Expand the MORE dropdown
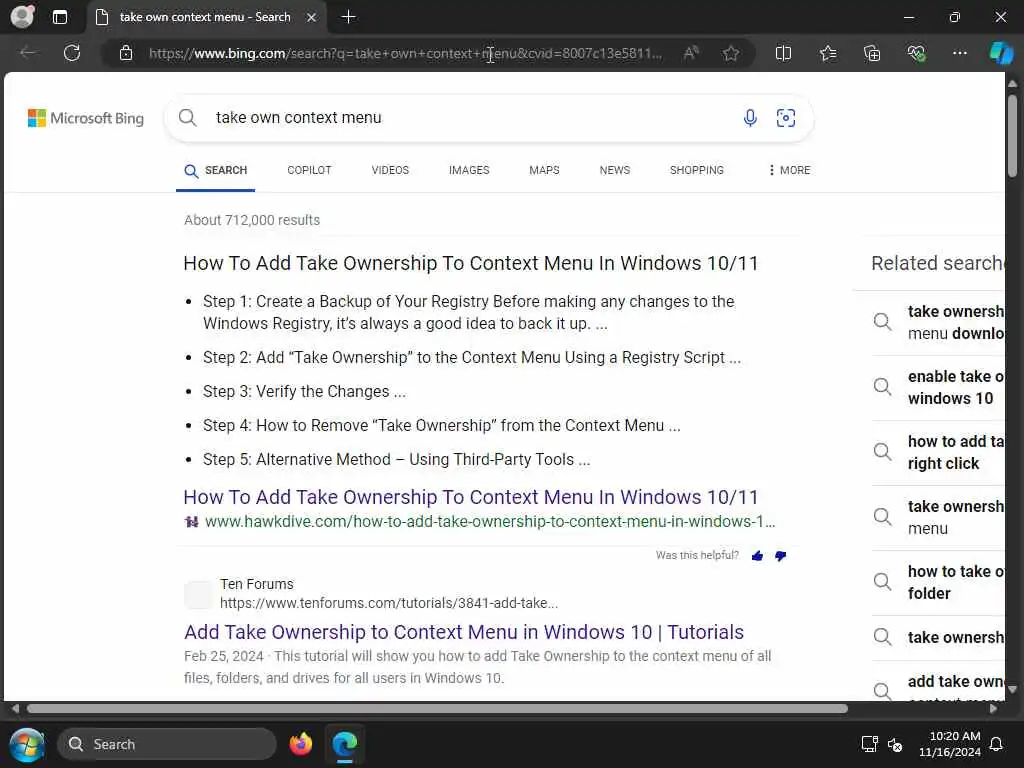This screenshot has width=1024, height=768. (789, 170)
